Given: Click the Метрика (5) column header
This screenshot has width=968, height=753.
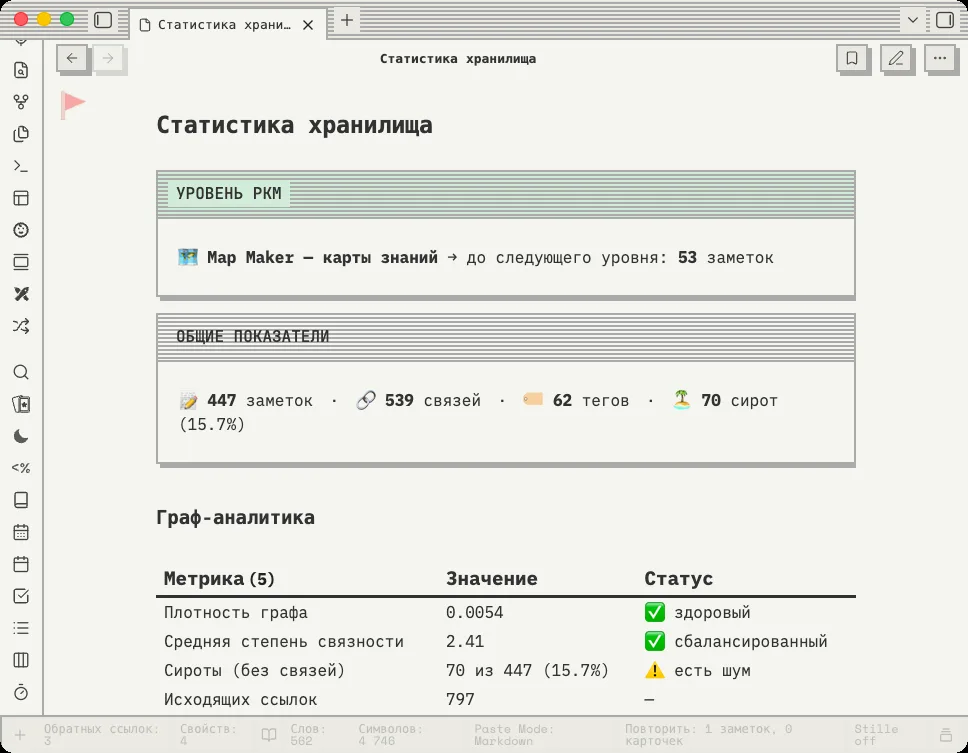Looking at the screenshot, I should pyautogui.click(x=219, y=579).
